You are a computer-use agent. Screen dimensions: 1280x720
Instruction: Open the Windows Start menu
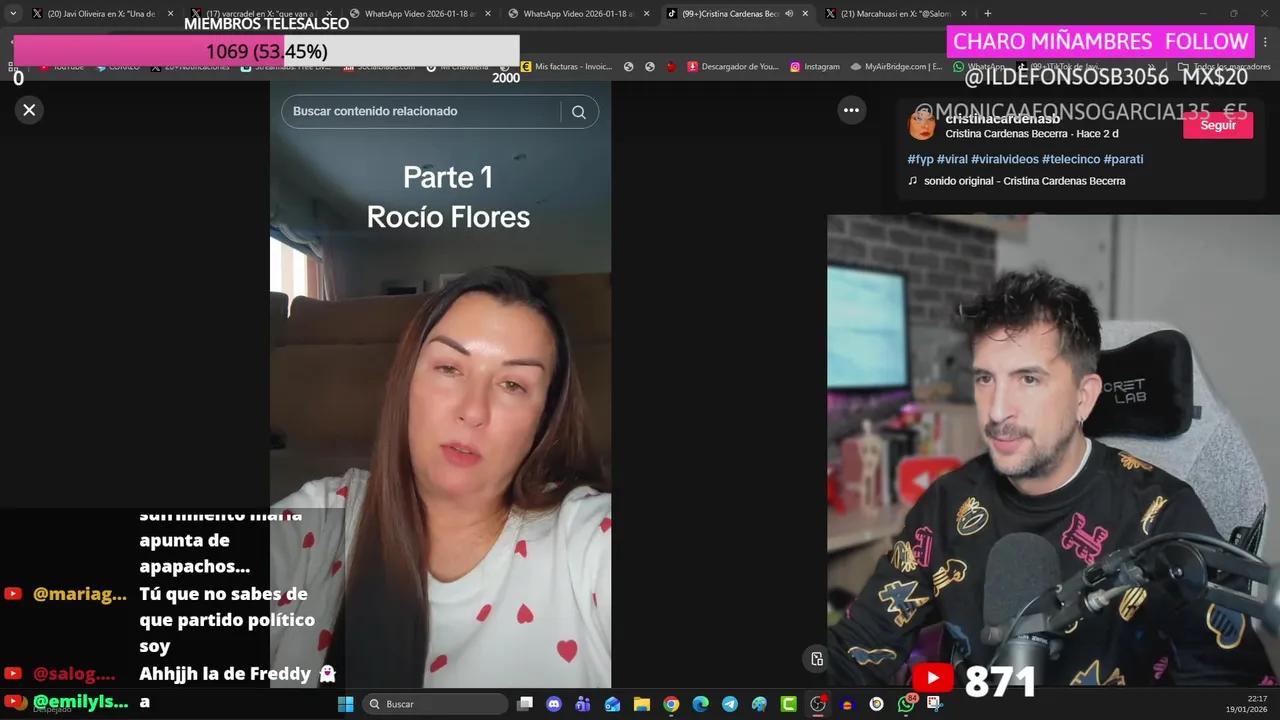(x=345, y=704)
